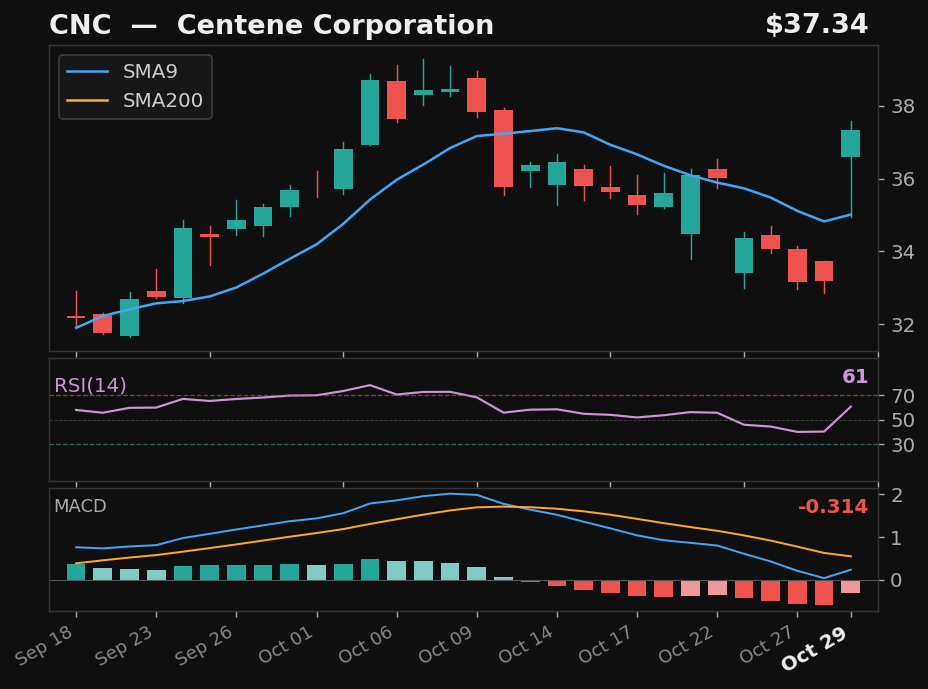This screenshot has width=928, height=689.
Task: Click the RSI axis label 70
Action: [903, 396]
